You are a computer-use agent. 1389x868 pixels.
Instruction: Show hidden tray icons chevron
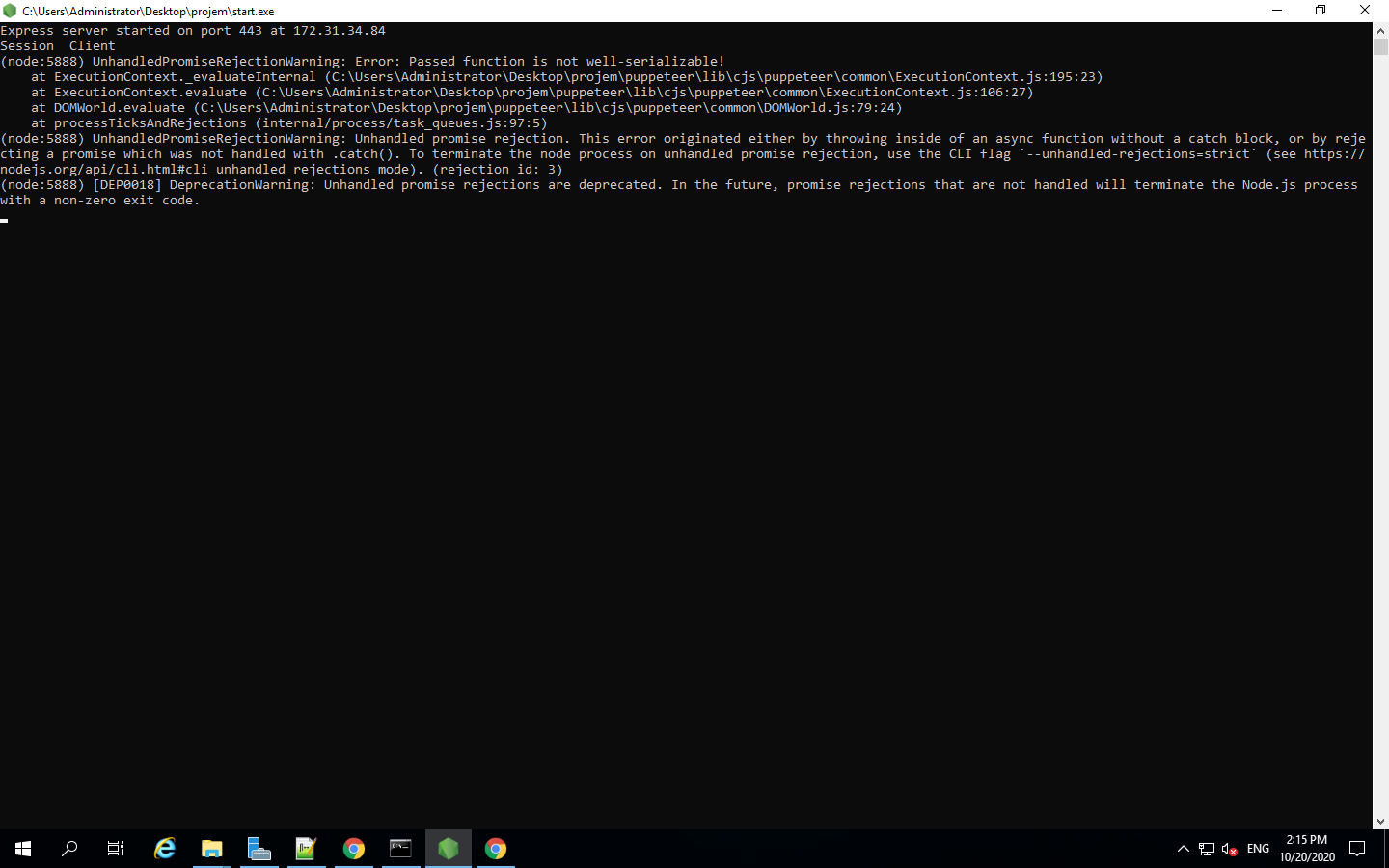pyautogui.click(x=1184, y=849)
